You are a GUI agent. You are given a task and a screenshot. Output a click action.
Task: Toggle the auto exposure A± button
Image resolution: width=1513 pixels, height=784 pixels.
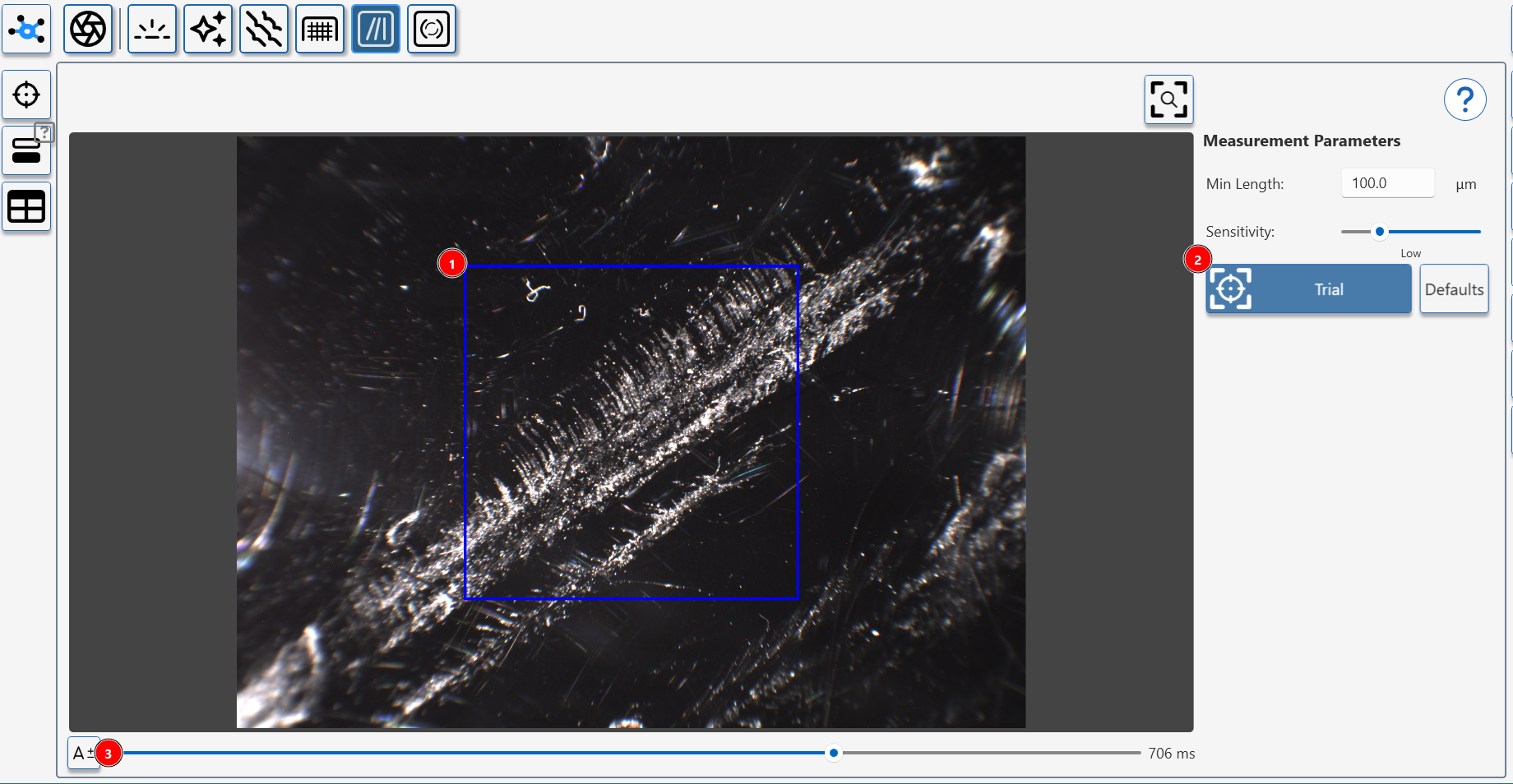[81, 753]
